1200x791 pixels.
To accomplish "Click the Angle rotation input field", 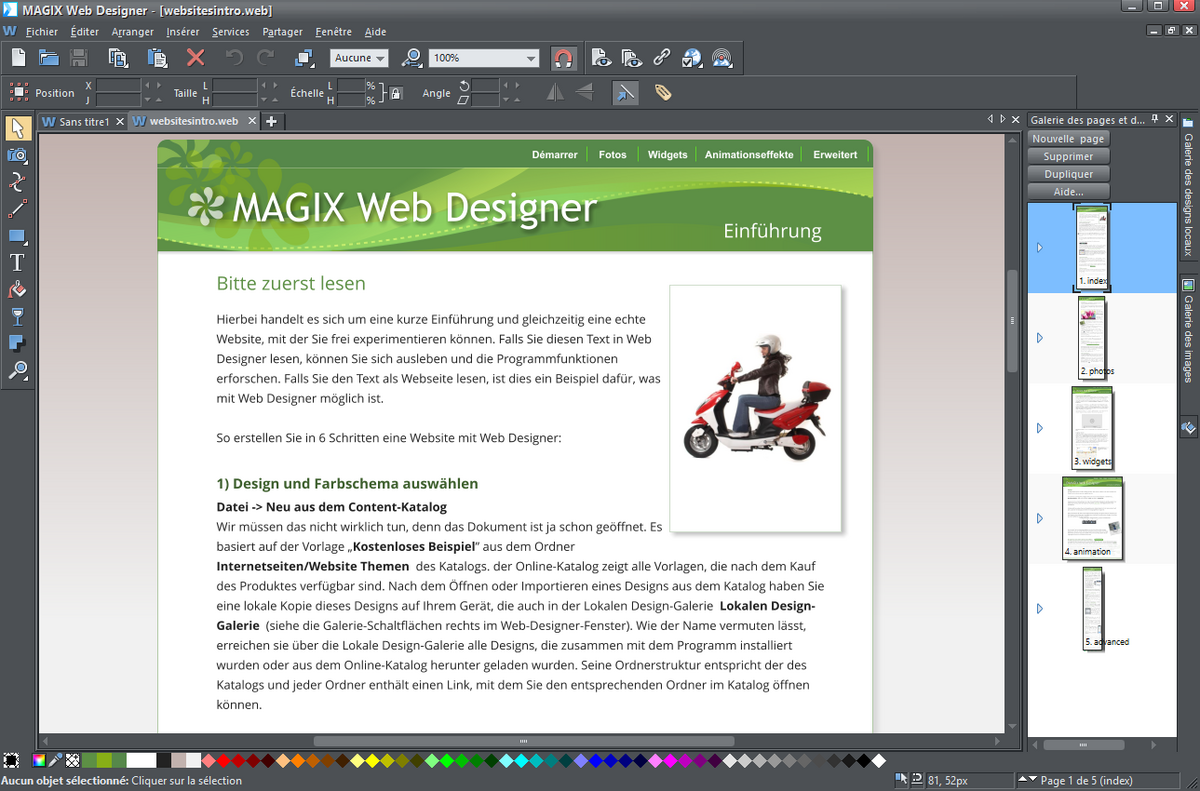I will [486, 86].
